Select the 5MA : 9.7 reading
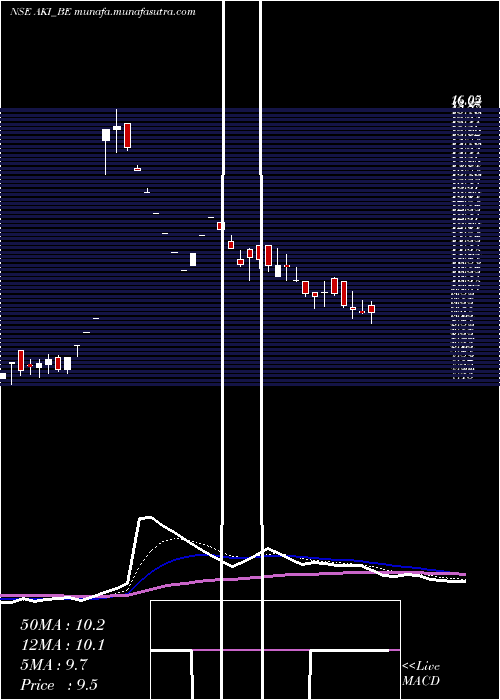The height and width of the screenshot is (700, 500). pos(54,665)
